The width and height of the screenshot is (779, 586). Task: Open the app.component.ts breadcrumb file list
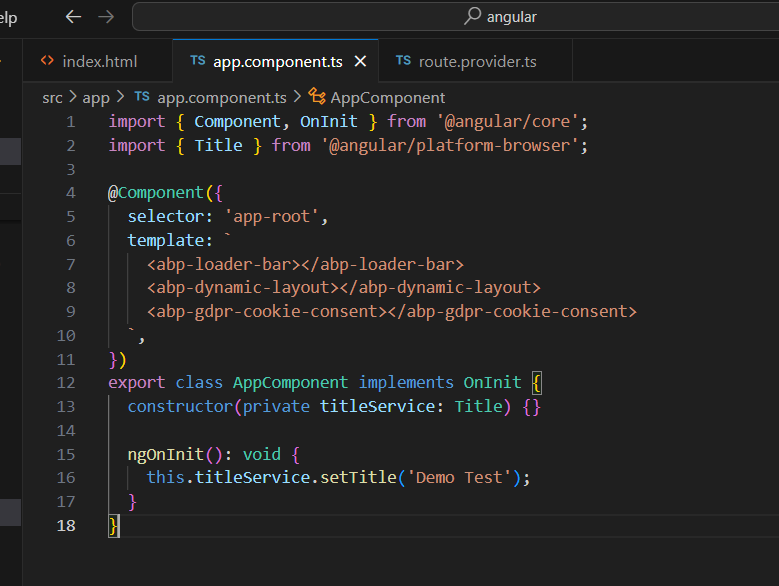click(x=221, y=97)
